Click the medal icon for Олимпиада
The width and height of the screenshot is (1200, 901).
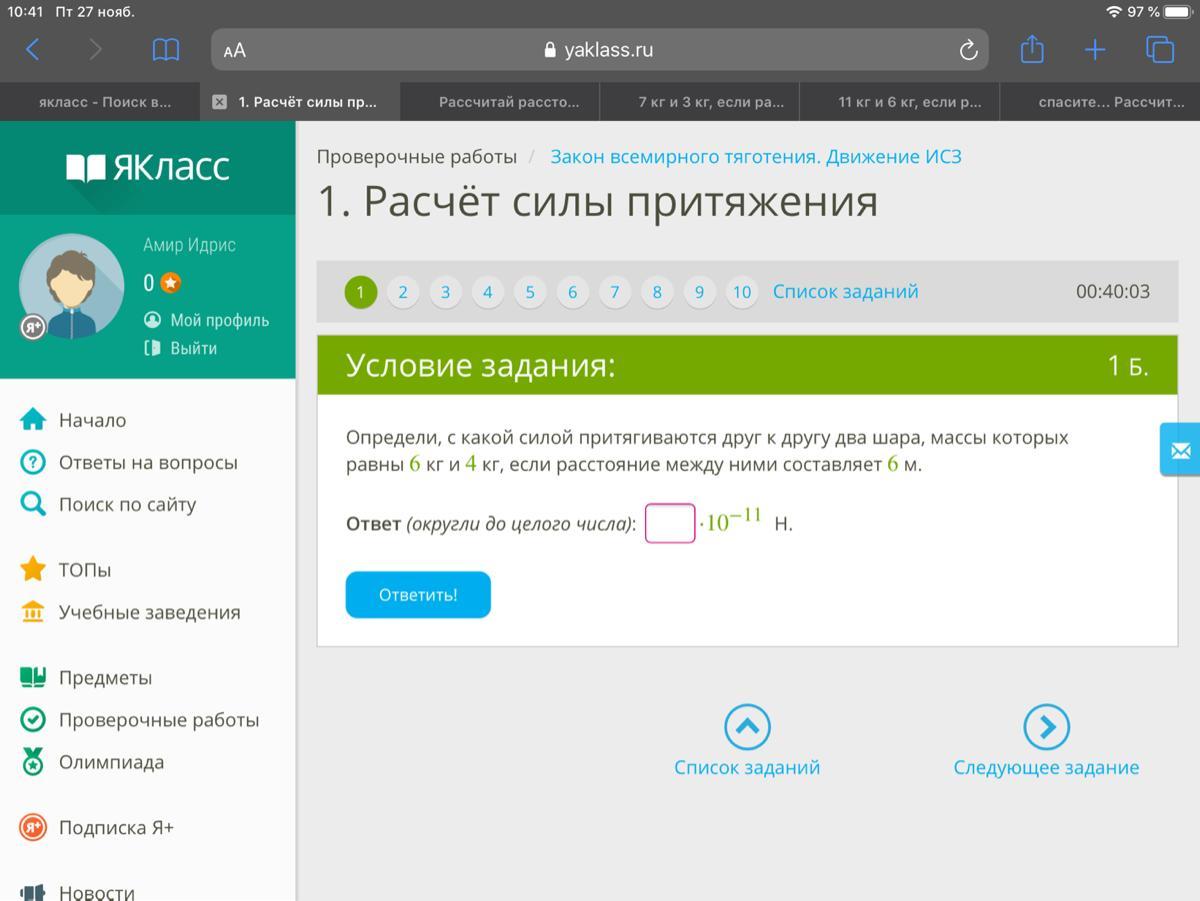[x=33, y=762]
